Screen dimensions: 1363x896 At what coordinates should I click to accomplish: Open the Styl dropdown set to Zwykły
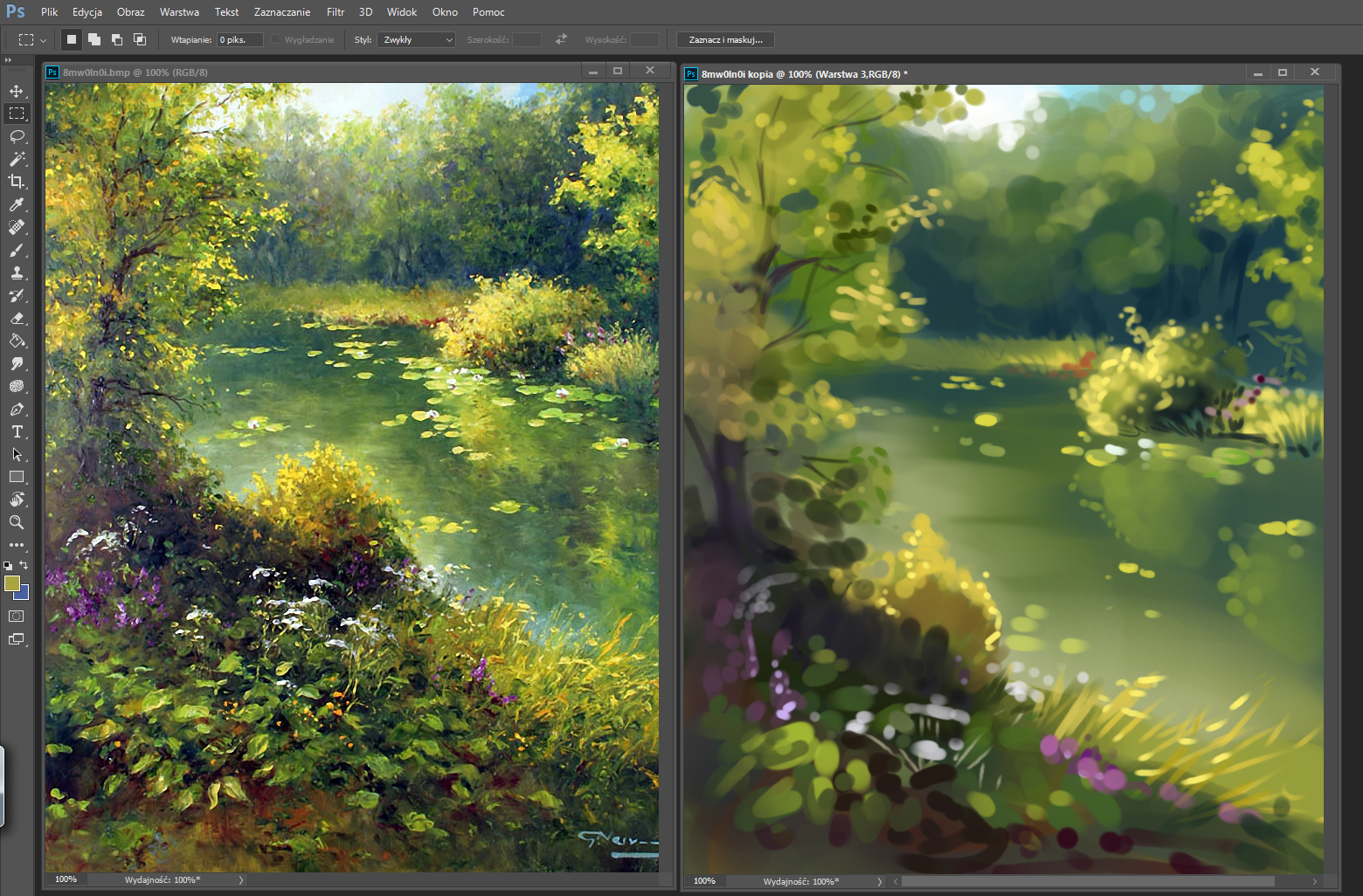point(416,39)
